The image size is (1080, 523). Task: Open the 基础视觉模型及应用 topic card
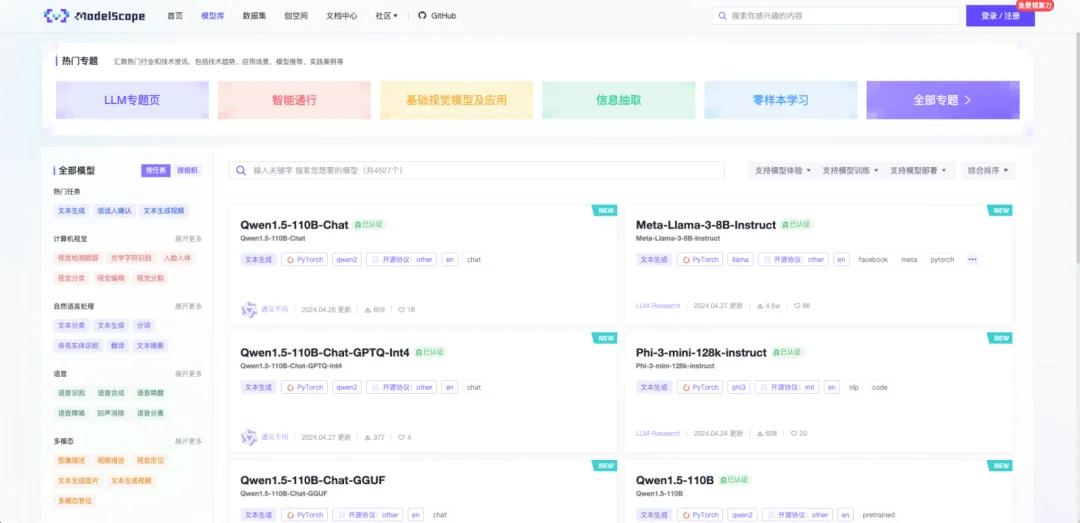pyautogui.click(x=456, y=100)
